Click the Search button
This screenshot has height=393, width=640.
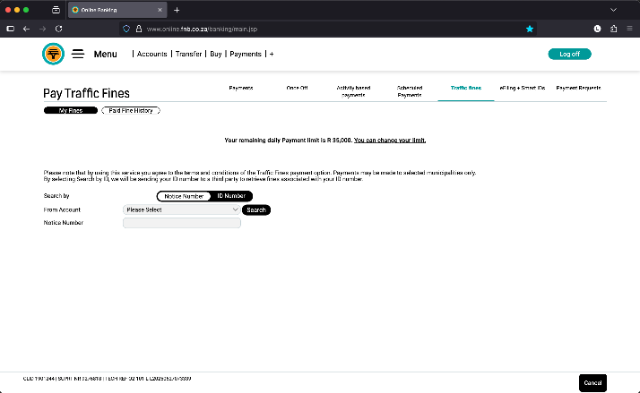[x=256, y=210]
